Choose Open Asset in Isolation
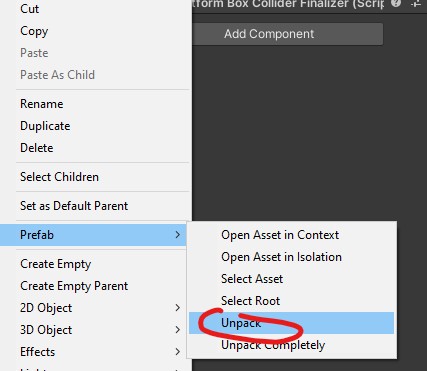The image size is (427, 371). click(x=292, y=257)
